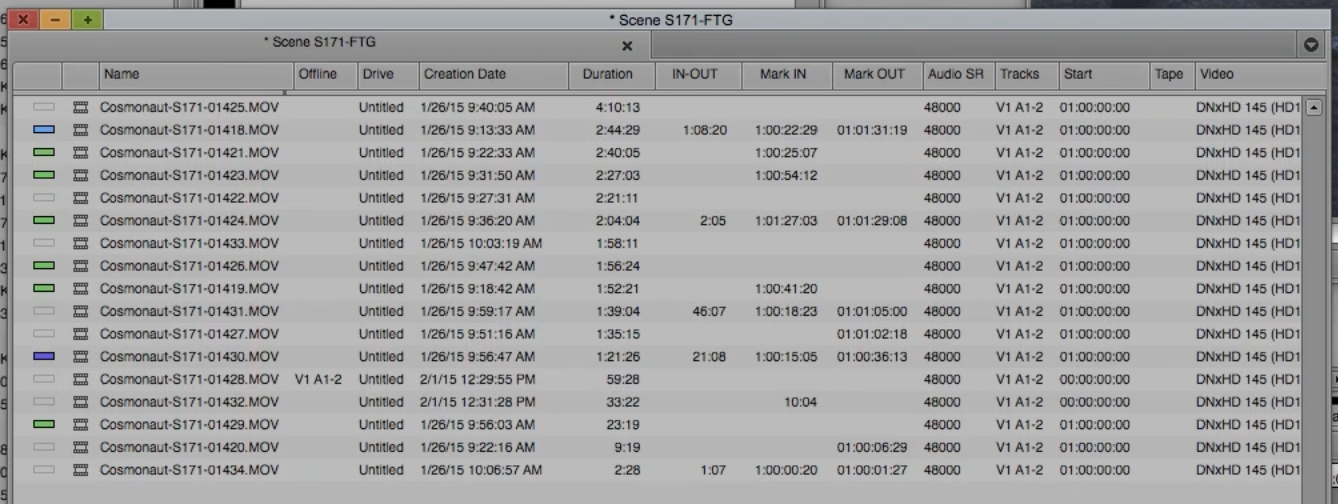Click the purple color label on Cosmonaut-S171-01430.MOV
The width and height of the screenshot is (1338, 504).
click(x=44, y=356)
